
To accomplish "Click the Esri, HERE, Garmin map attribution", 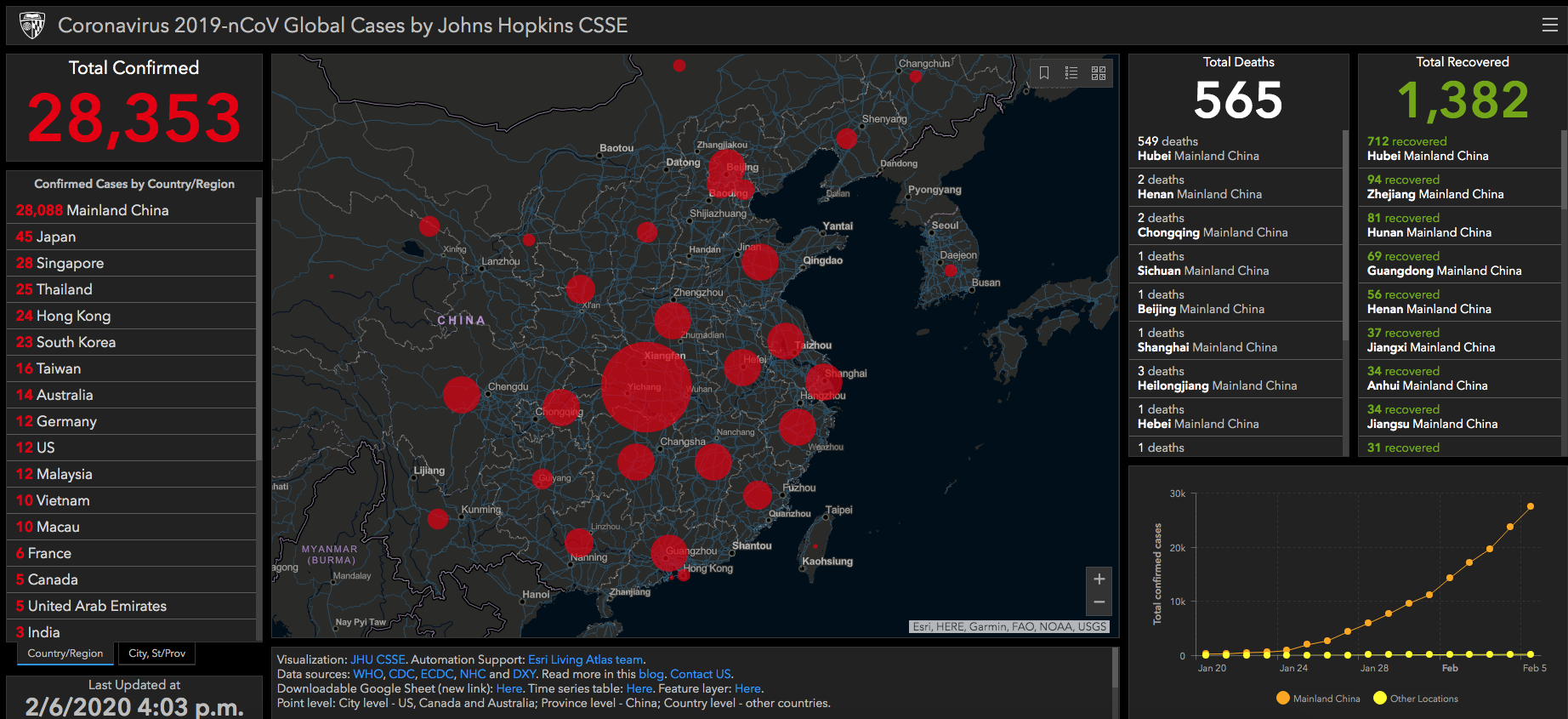I will [x=1009, y=627].
